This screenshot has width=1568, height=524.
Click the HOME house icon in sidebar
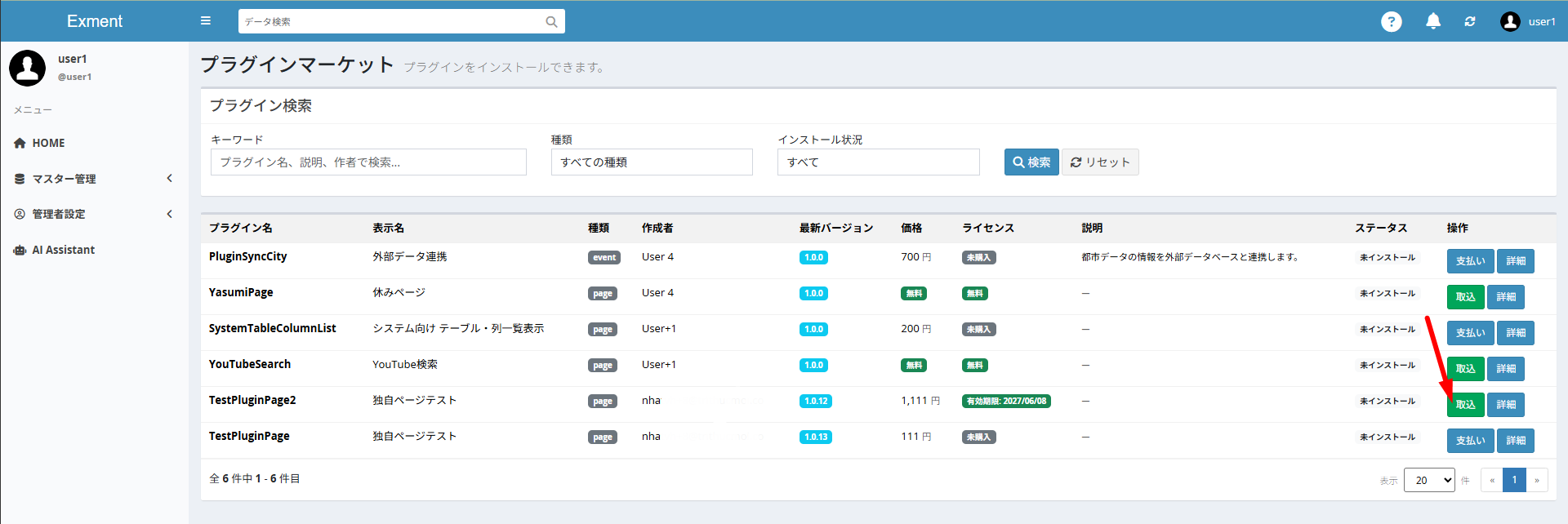20,143
